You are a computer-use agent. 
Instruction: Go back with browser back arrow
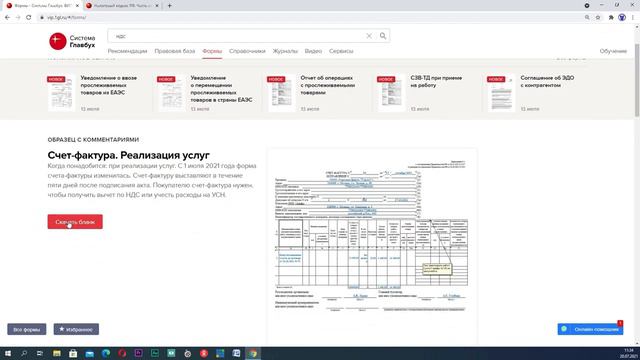(x=7, y=18)
